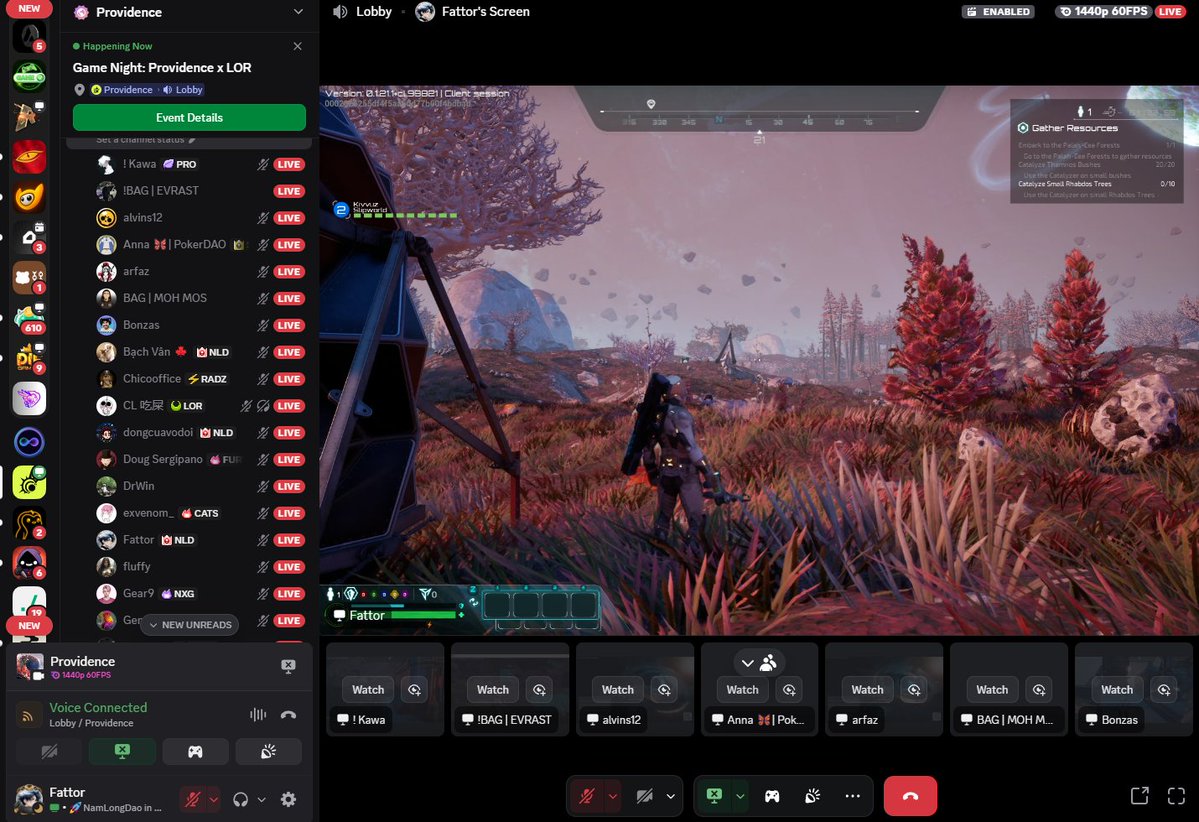The height and width of the screenshot is (822, 1199).
Task: Pop out alvins12 stream preview
Action: [x=664, y=690]
